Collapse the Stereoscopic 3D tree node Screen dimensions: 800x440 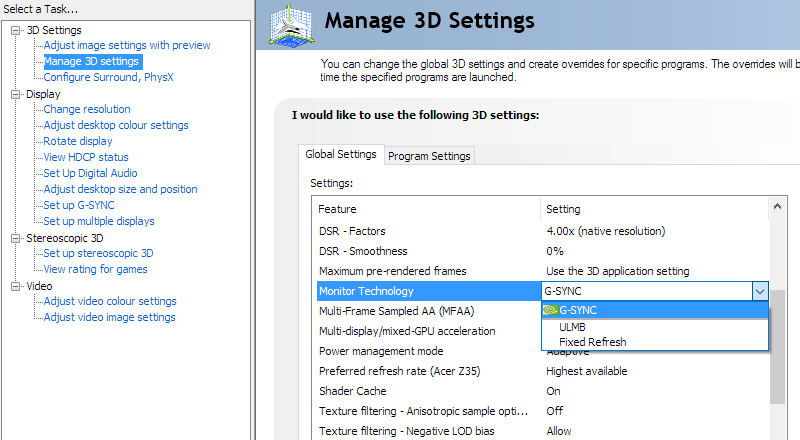coord(16,238)
